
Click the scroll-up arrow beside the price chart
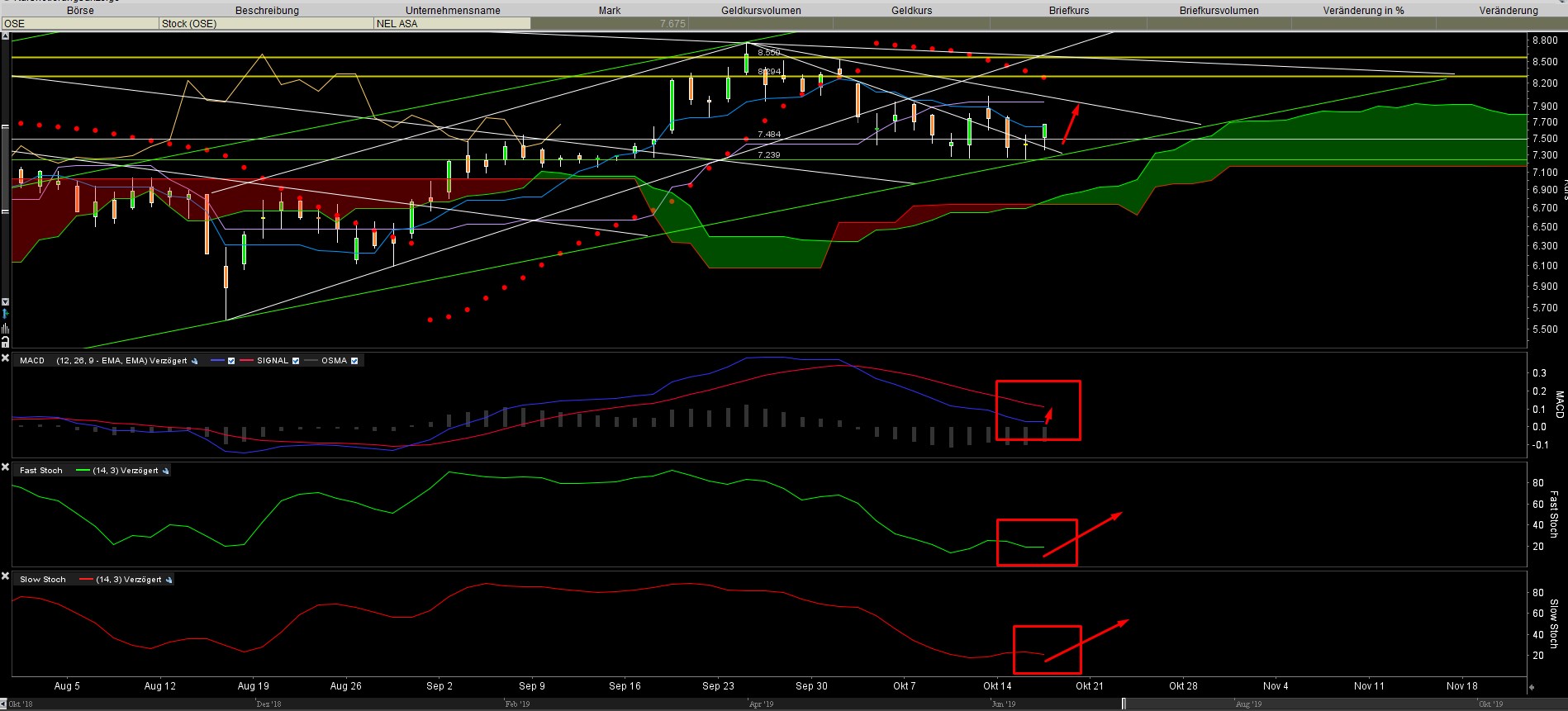click(5, 36)
